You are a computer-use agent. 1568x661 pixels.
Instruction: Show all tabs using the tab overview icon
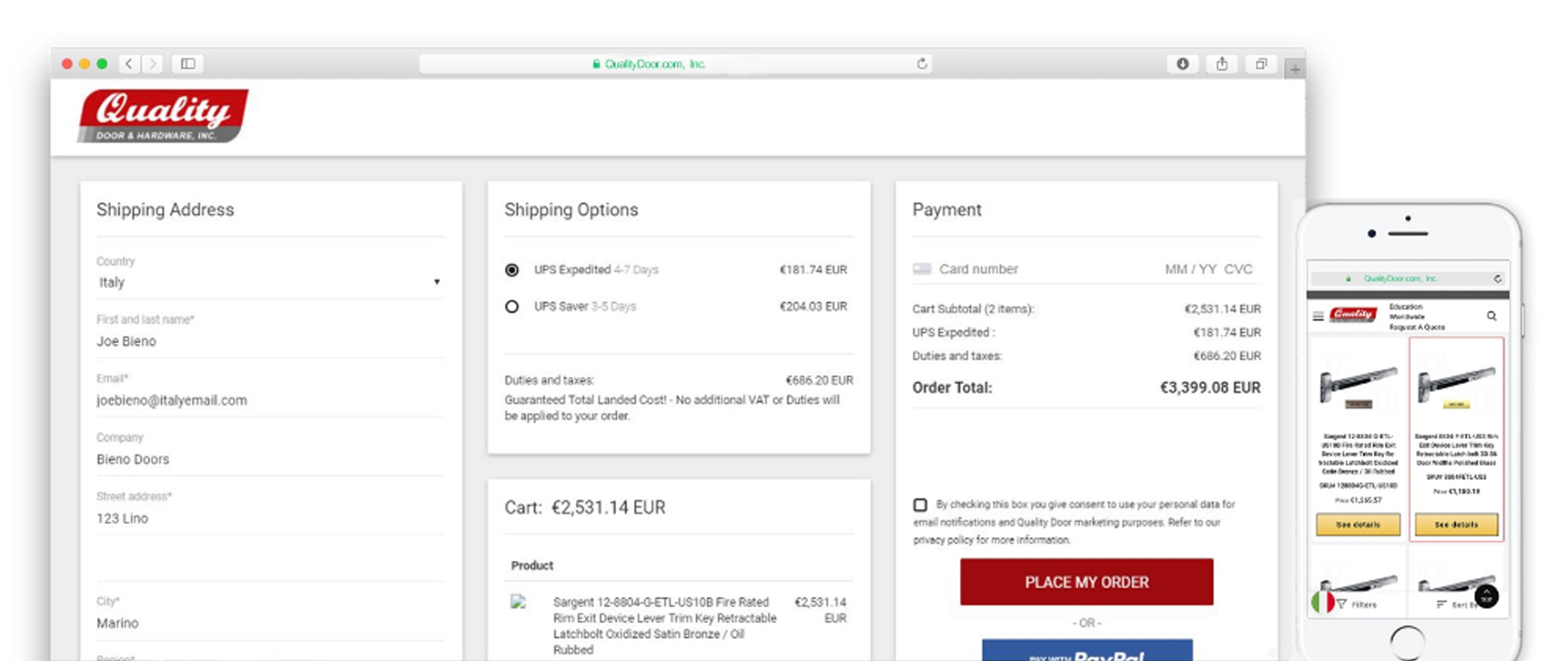[x=1261, y=64]
